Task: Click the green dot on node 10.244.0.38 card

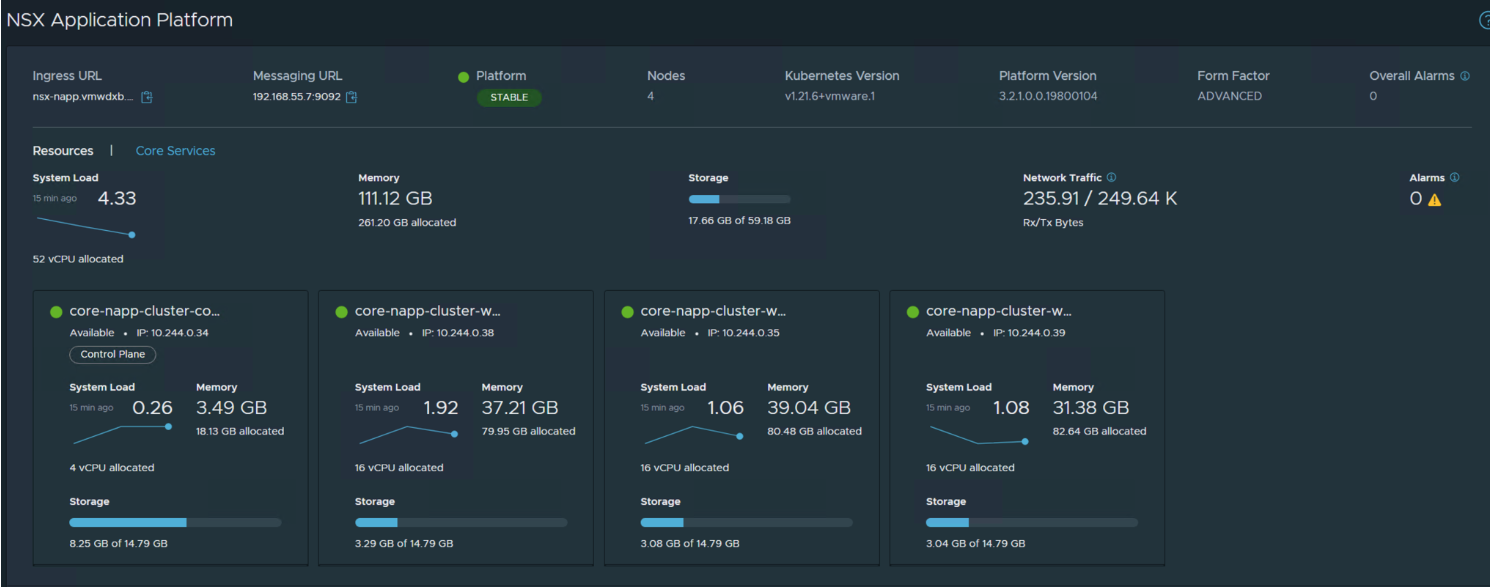Action: tap(341, 312)
